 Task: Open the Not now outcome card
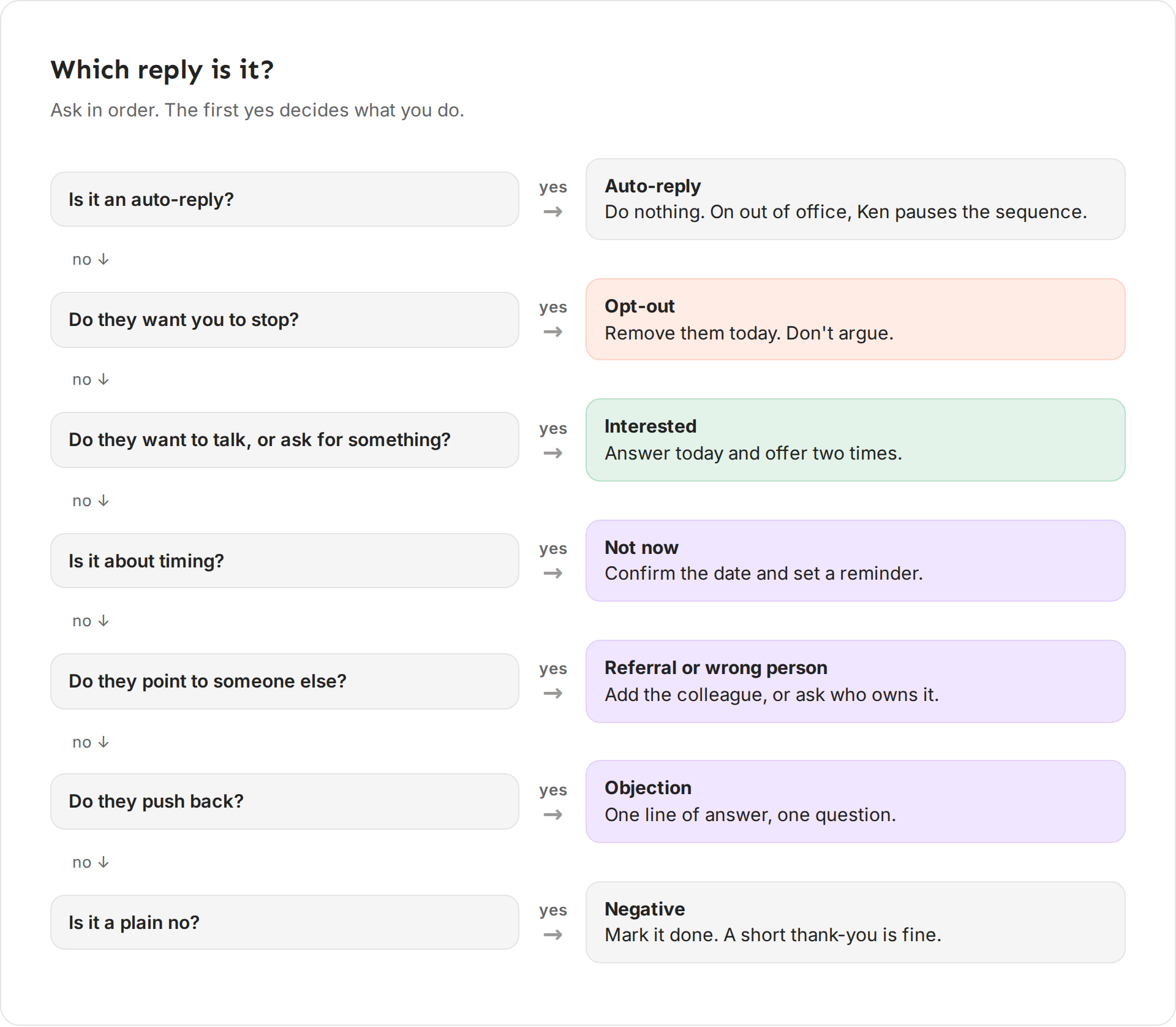tap(856, 561)
